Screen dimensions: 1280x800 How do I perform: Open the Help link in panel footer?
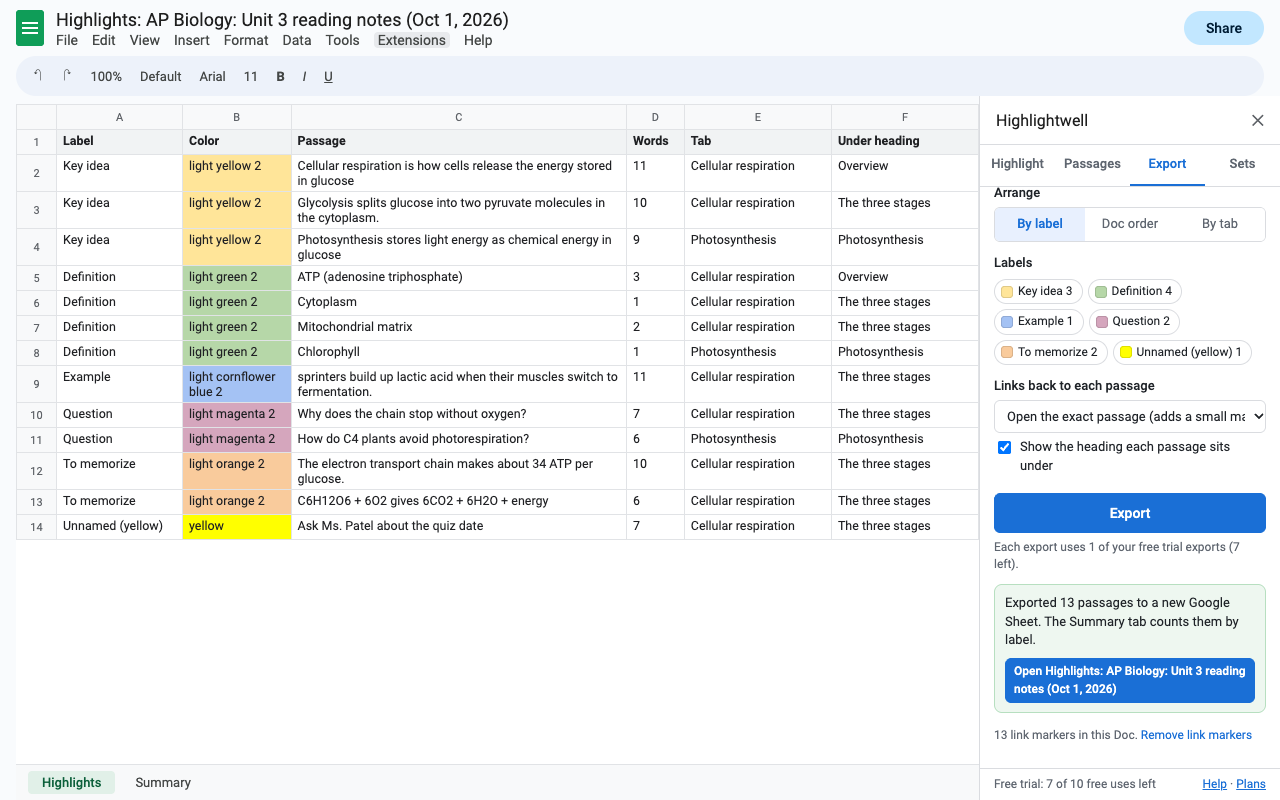click(x=1214, y=784)
